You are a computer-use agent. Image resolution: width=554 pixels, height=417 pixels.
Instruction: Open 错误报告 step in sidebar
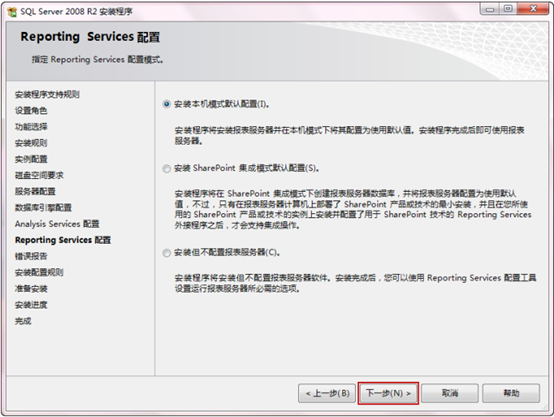pos(31,256)
